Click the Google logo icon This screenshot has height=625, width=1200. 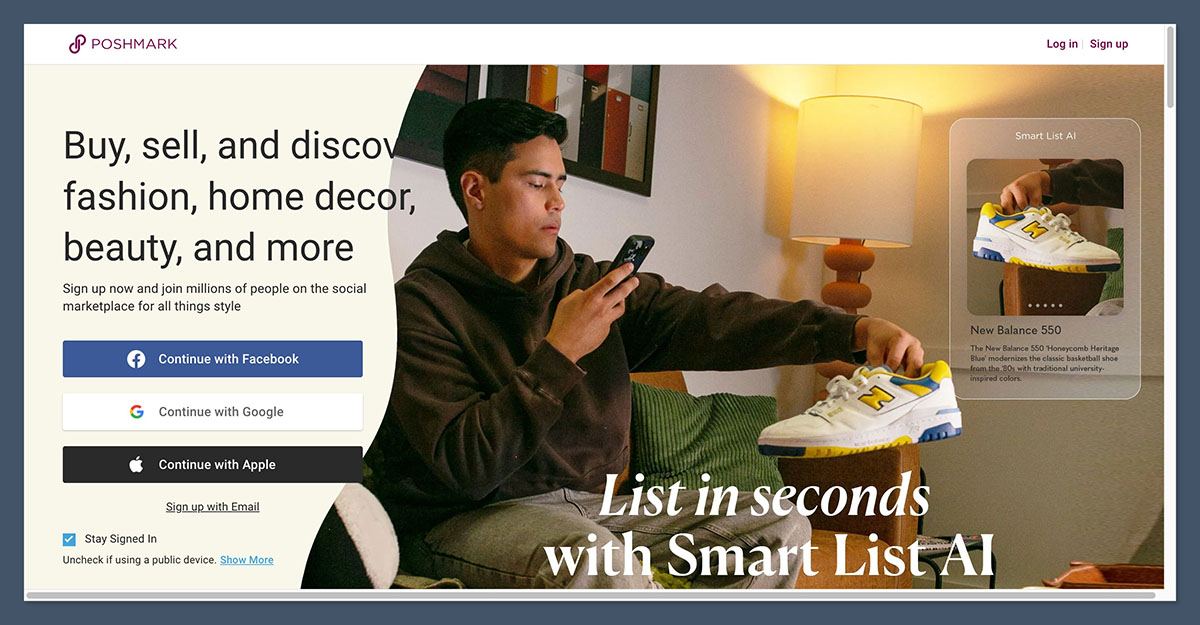[x=136, y=412]
